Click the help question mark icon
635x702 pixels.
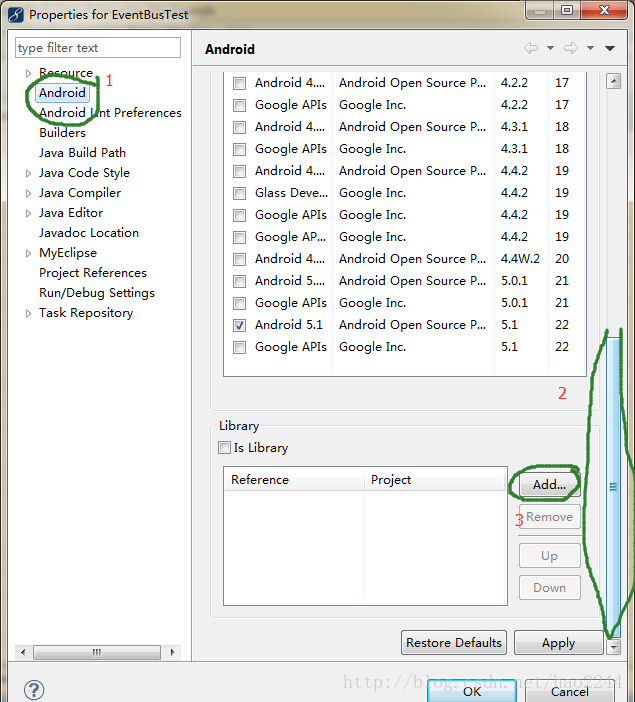tap(34, 690)
